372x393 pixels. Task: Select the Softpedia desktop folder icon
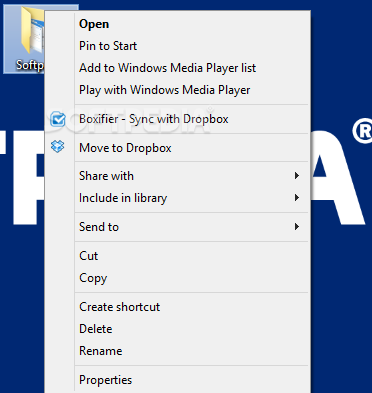tap(24, 39)
